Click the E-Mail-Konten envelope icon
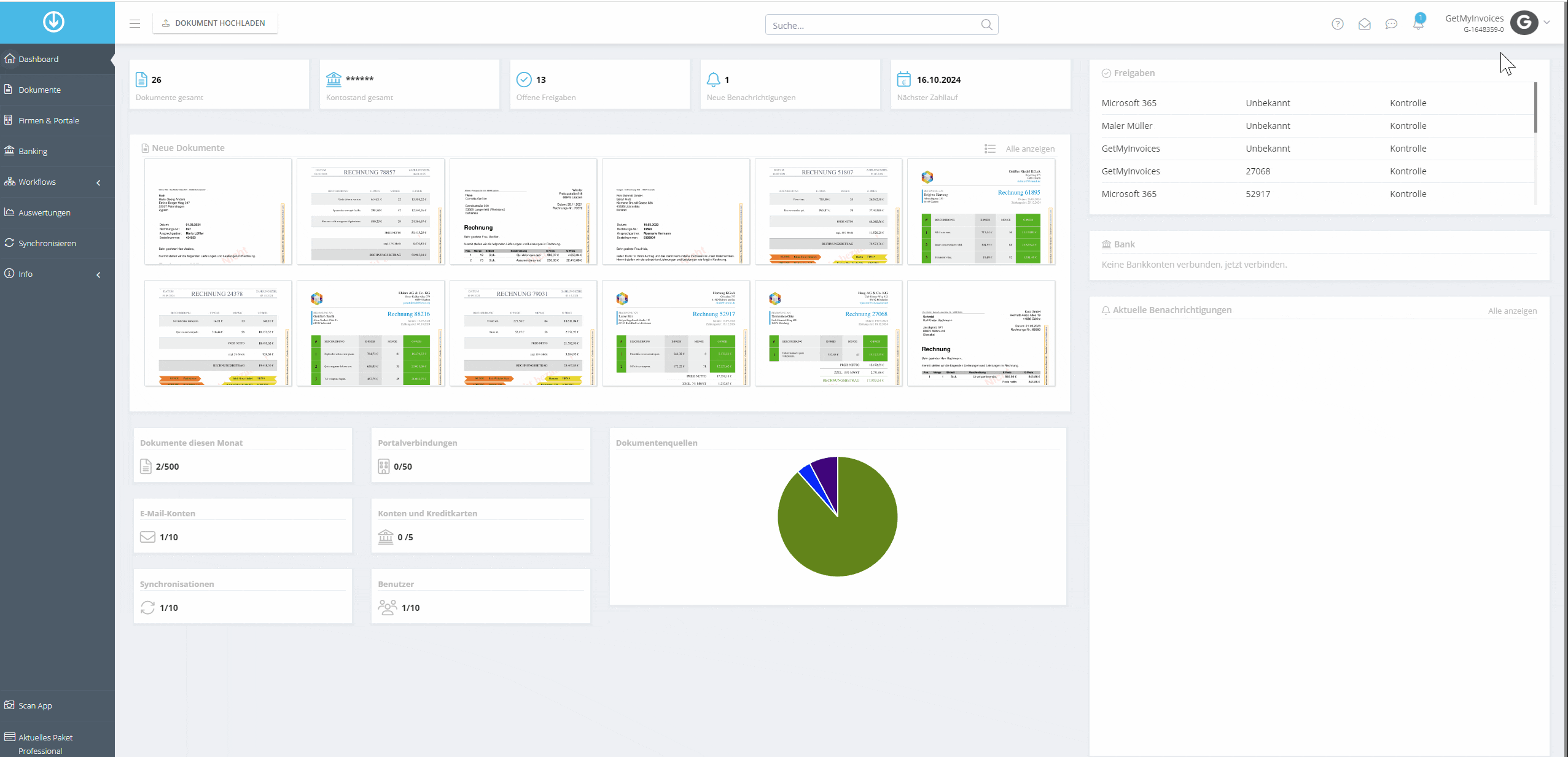 pos(147,537)
